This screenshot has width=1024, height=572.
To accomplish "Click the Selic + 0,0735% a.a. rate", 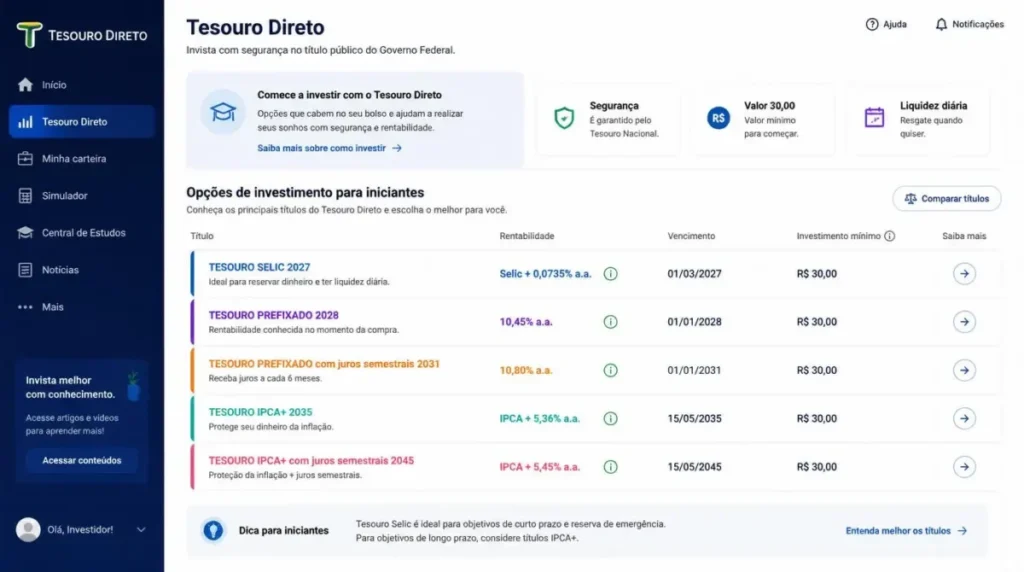I will tap(545, 274).
